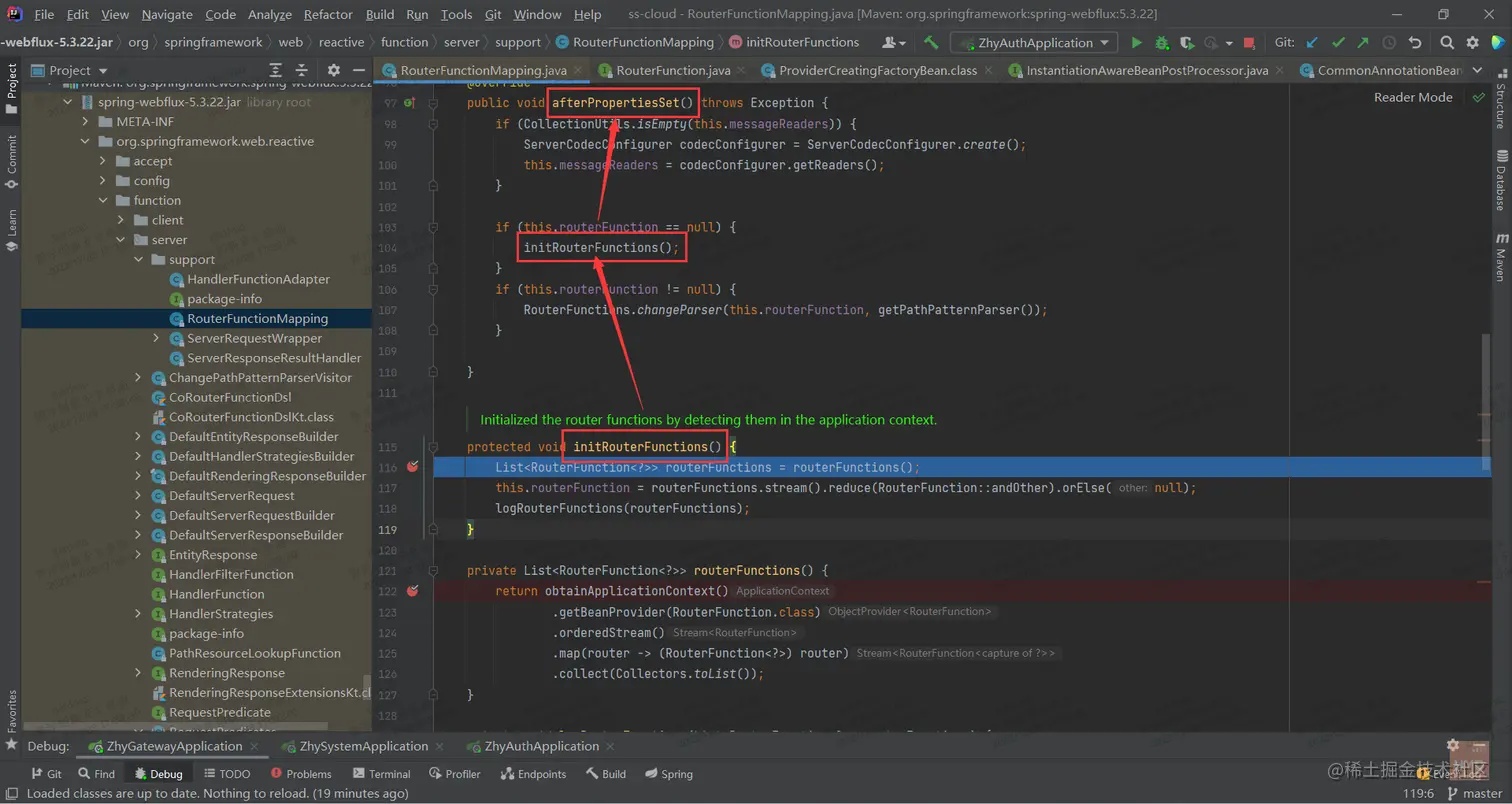Run with coverage shield icon
1512x804 pixels.
[x=1187, y=43]
